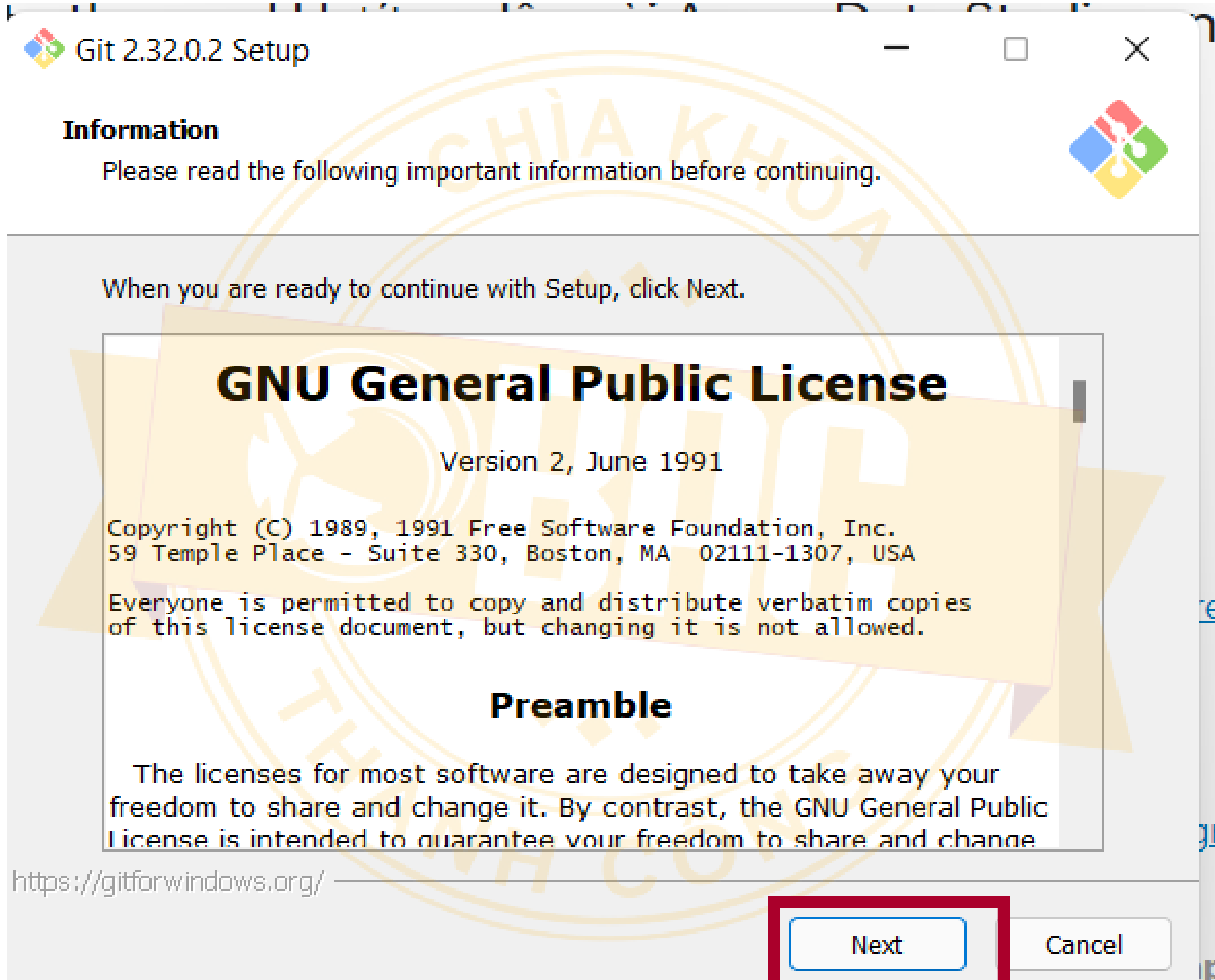Minimize the Git Setup window
The width and height of the screenshot is (1215, 980).
[895, 48]
